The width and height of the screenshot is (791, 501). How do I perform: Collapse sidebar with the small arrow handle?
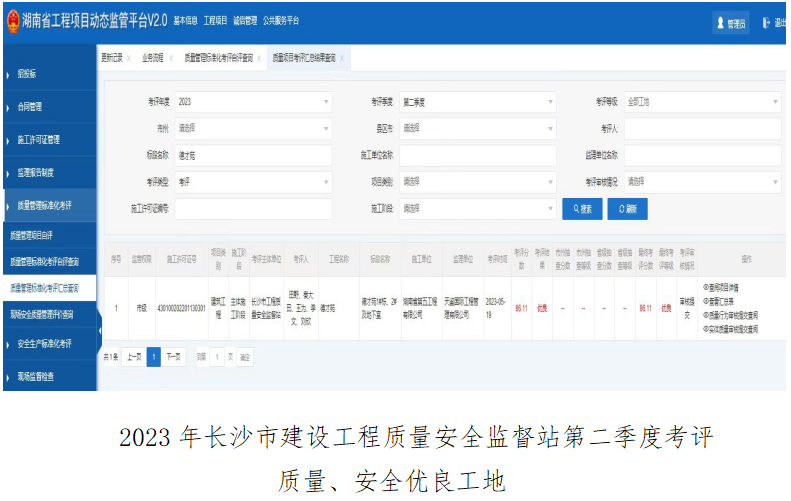click(x=99, y=330)
